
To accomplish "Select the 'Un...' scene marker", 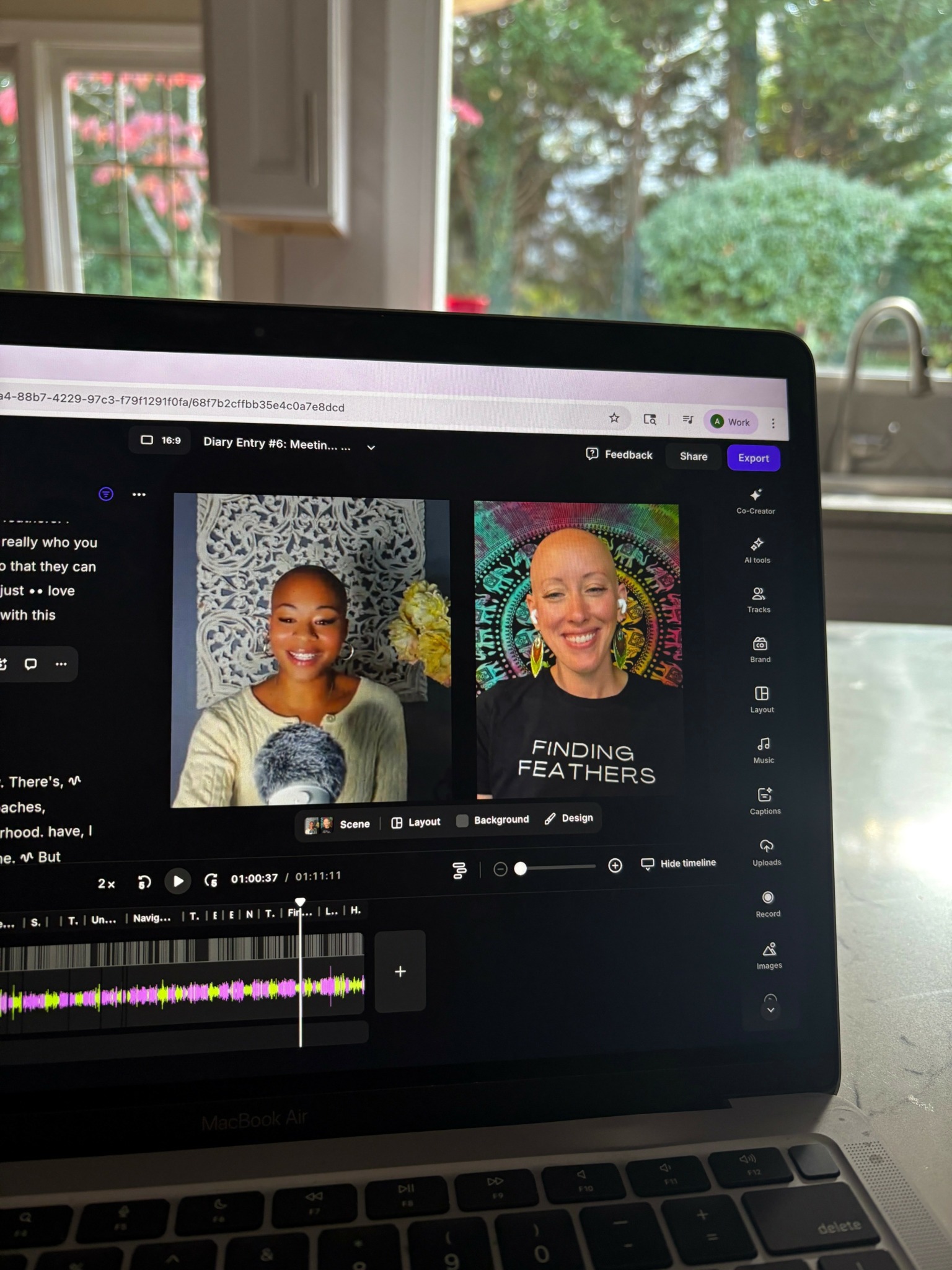I will [104, 920].
